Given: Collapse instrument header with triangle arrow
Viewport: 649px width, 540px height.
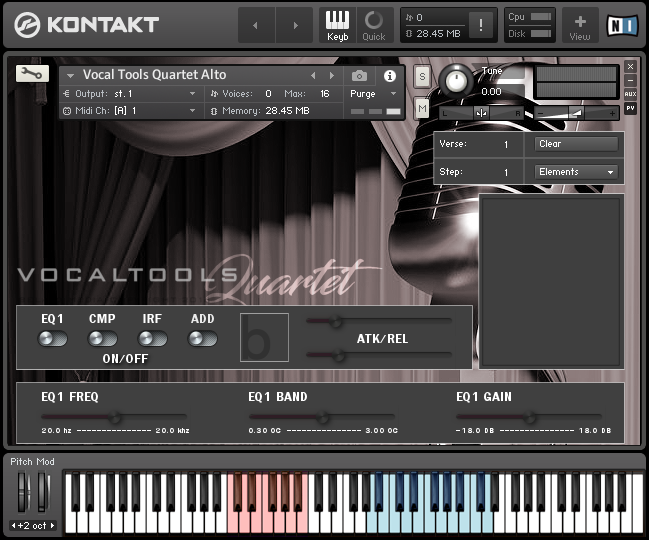Looking at the screenshot, I should click(70, 76).
